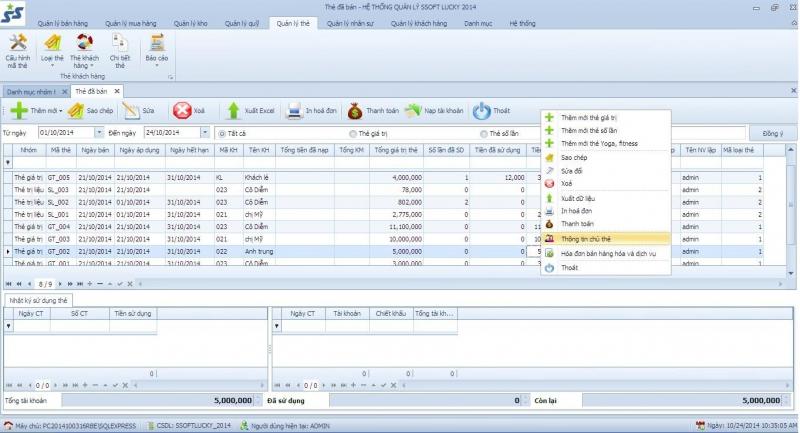Click the Xoá delete icon in toolbar
The width and height of the screenshot is (800, 433).
point(182,111)
